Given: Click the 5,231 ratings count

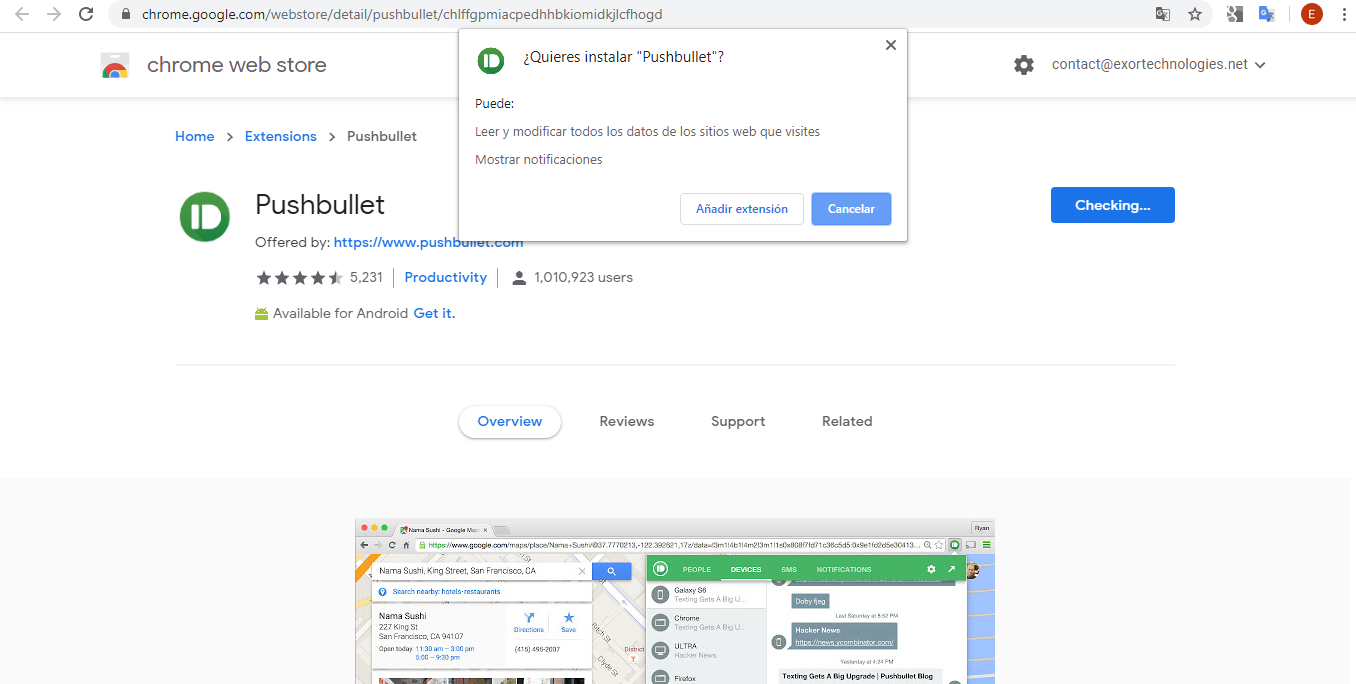Looking at the screenshot, I should pos(366,278).
